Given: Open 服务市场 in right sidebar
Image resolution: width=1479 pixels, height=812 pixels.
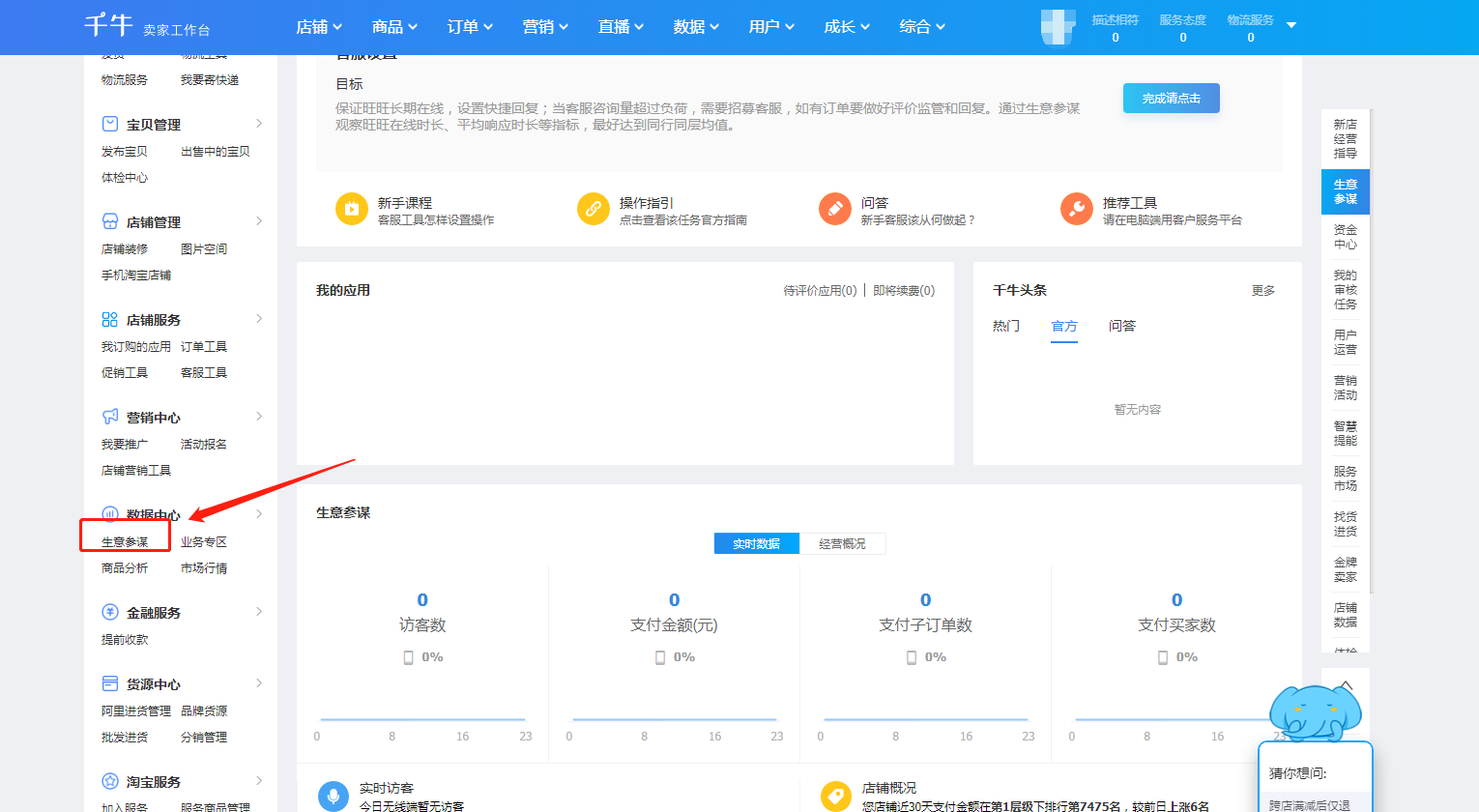Looking at the screenshot, I should [1346, 478].
